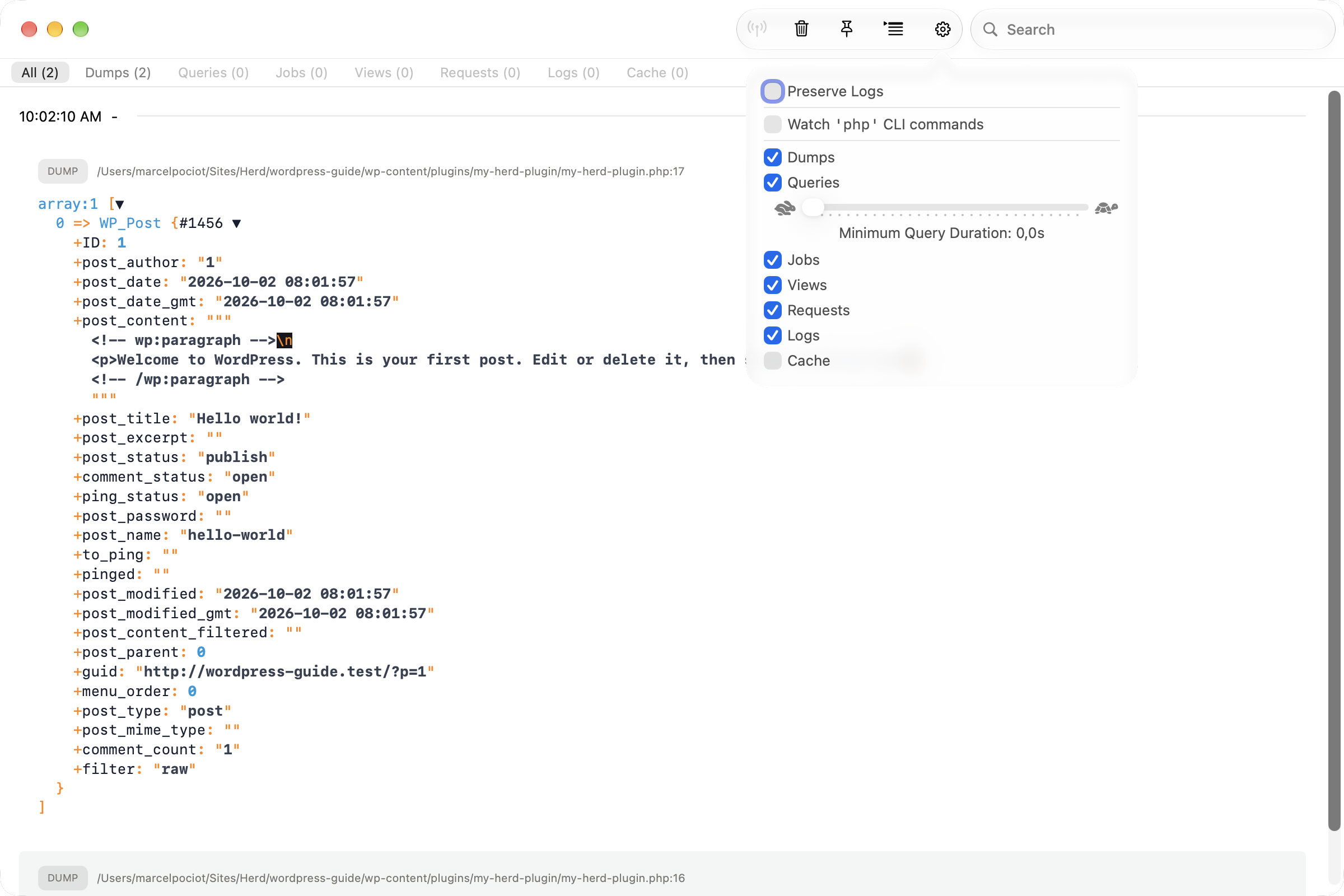Image resolution: width=1344 pixels, height=896 pixels.
Task: Collapse the WP_Post #1456 object triangle
Action: click(x=236, y=223)
